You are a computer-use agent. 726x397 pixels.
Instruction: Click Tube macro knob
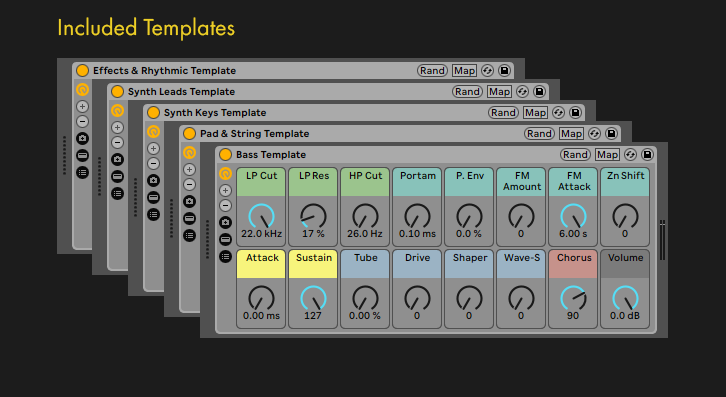pyautogui.click(x=365, y=298)
